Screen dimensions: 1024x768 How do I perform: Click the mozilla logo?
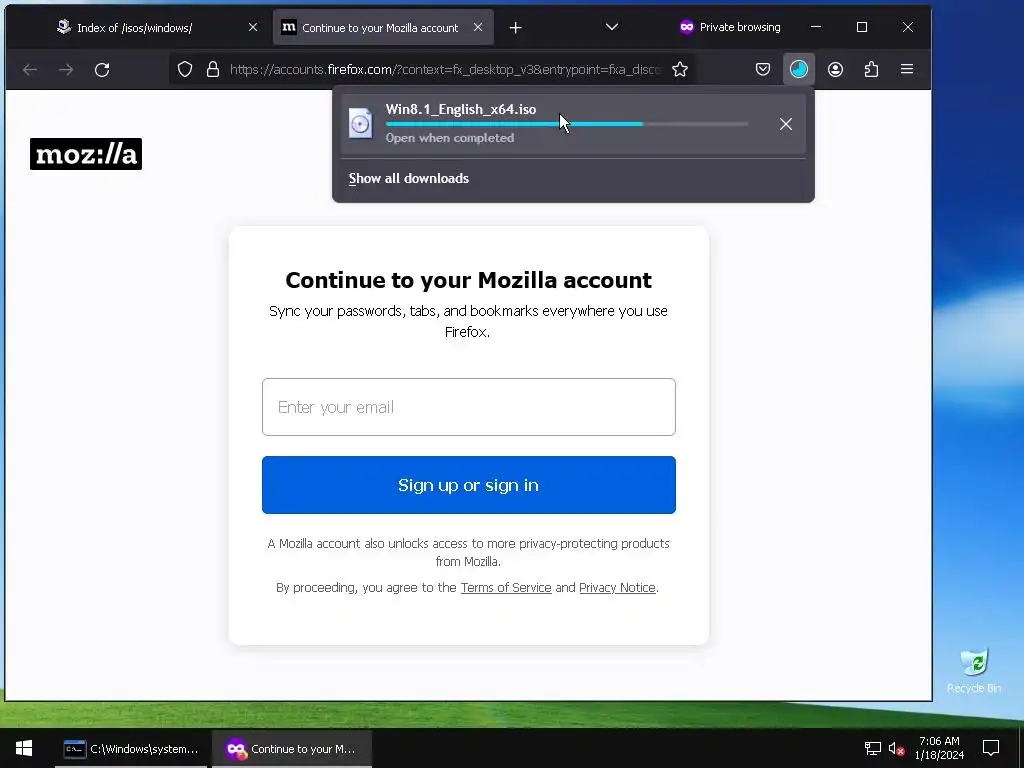point(86,154)
